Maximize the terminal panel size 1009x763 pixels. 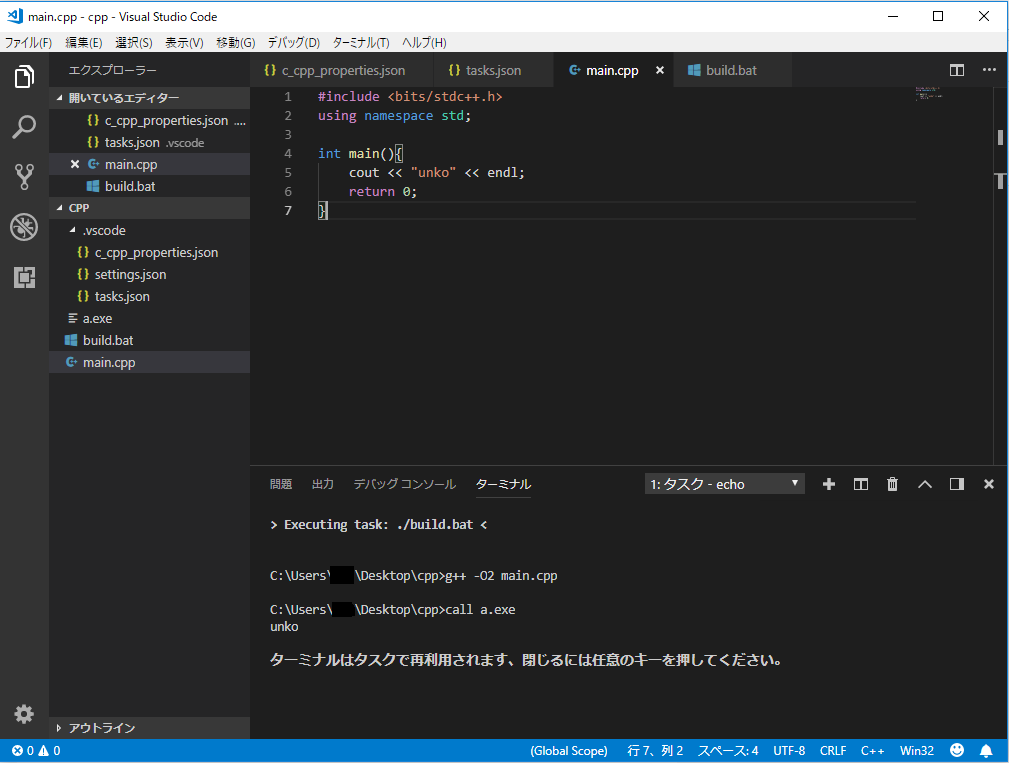925,484
